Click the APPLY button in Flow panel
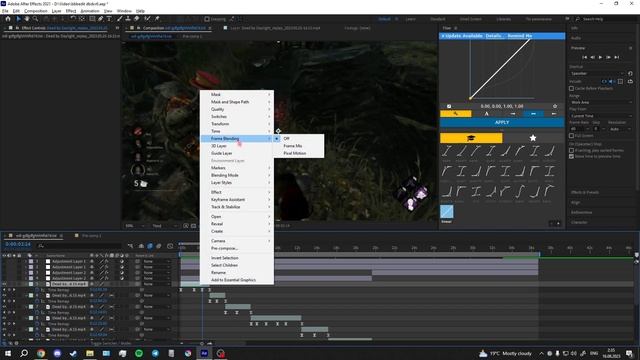Viewport: 640px width, 360px height. [x=502, y=122]
